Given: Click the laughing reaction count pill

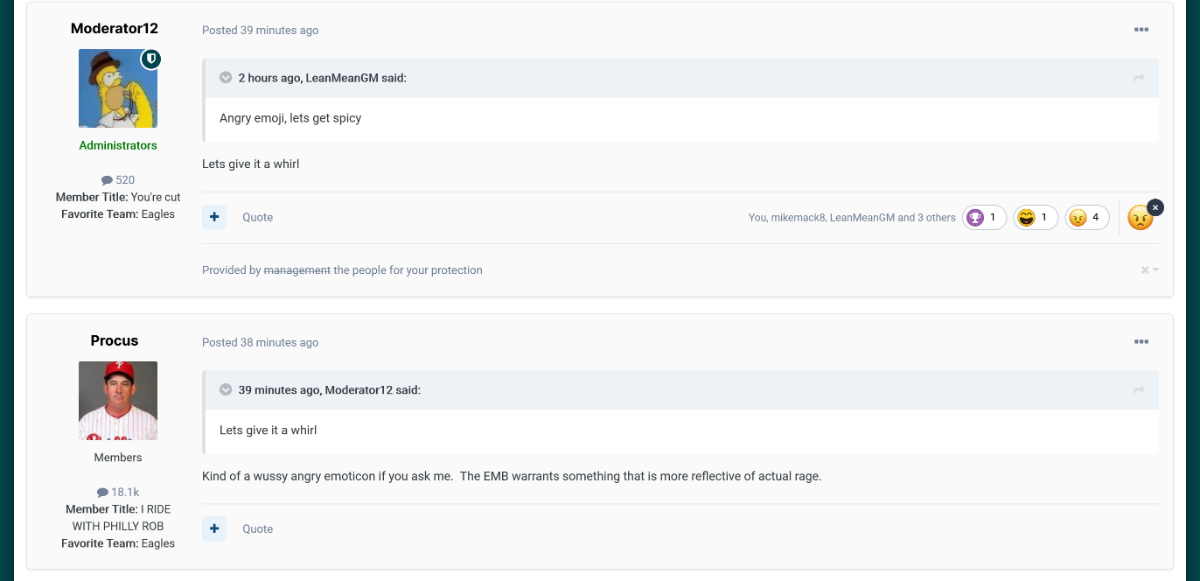Looking at the screenshot, I should tap(1035, 217).
